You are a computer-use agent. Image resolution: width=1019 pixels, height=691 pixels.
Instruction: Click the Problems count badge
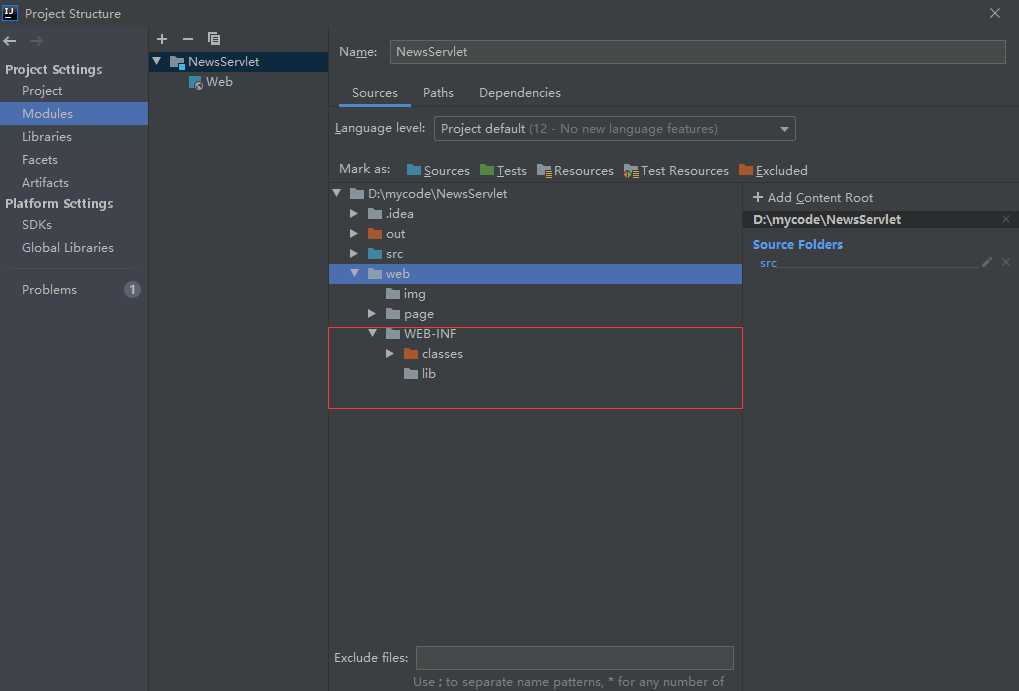[132, 290]
